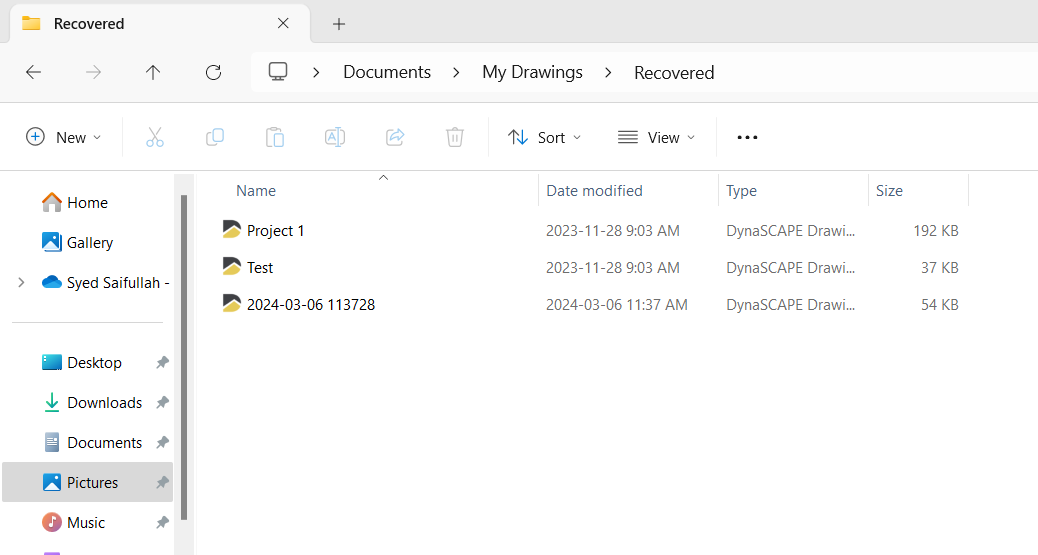This screenshot has height=555, width=1038.
Task: Expand the Syed Saifullah OneDrive node
Action: tap(21, 283)
